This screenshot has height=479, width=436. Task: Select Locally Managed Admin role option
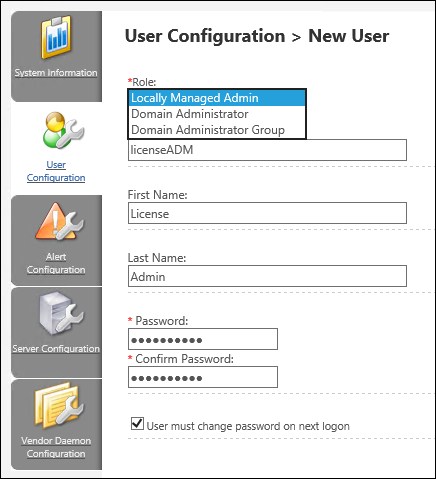click(217, 98)
